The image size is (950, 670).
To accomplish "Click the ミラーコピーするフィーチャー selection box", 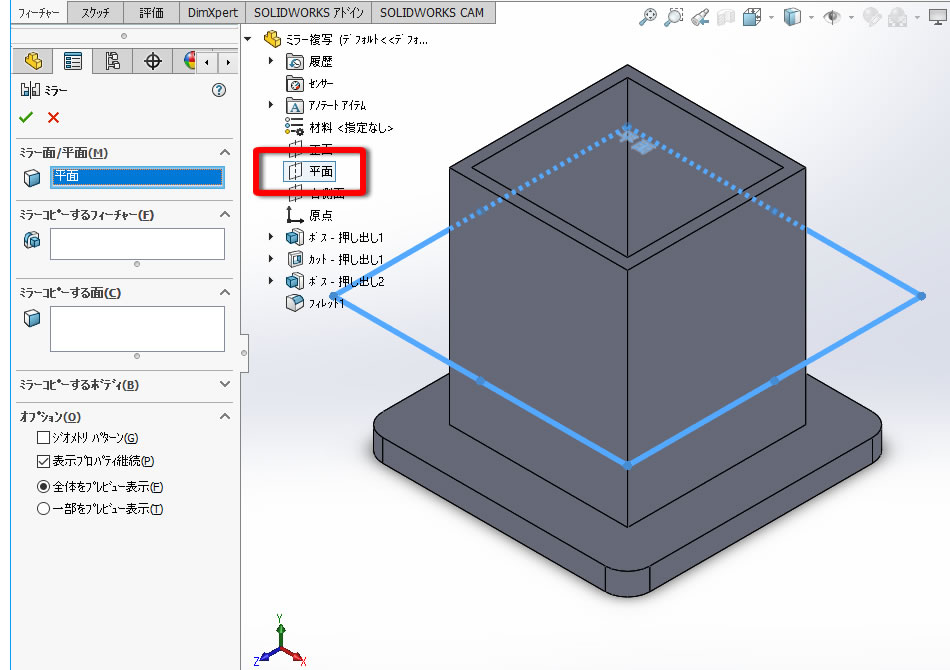I will click(x=138, y=244).
